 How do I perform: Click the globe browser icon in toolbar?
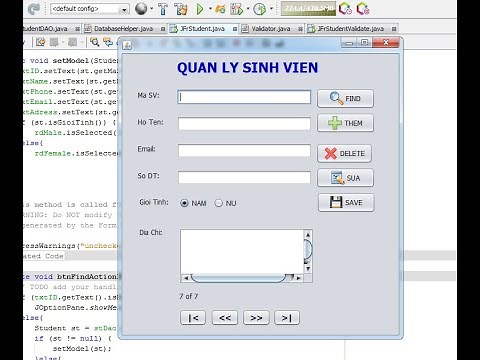coord(141,9)
